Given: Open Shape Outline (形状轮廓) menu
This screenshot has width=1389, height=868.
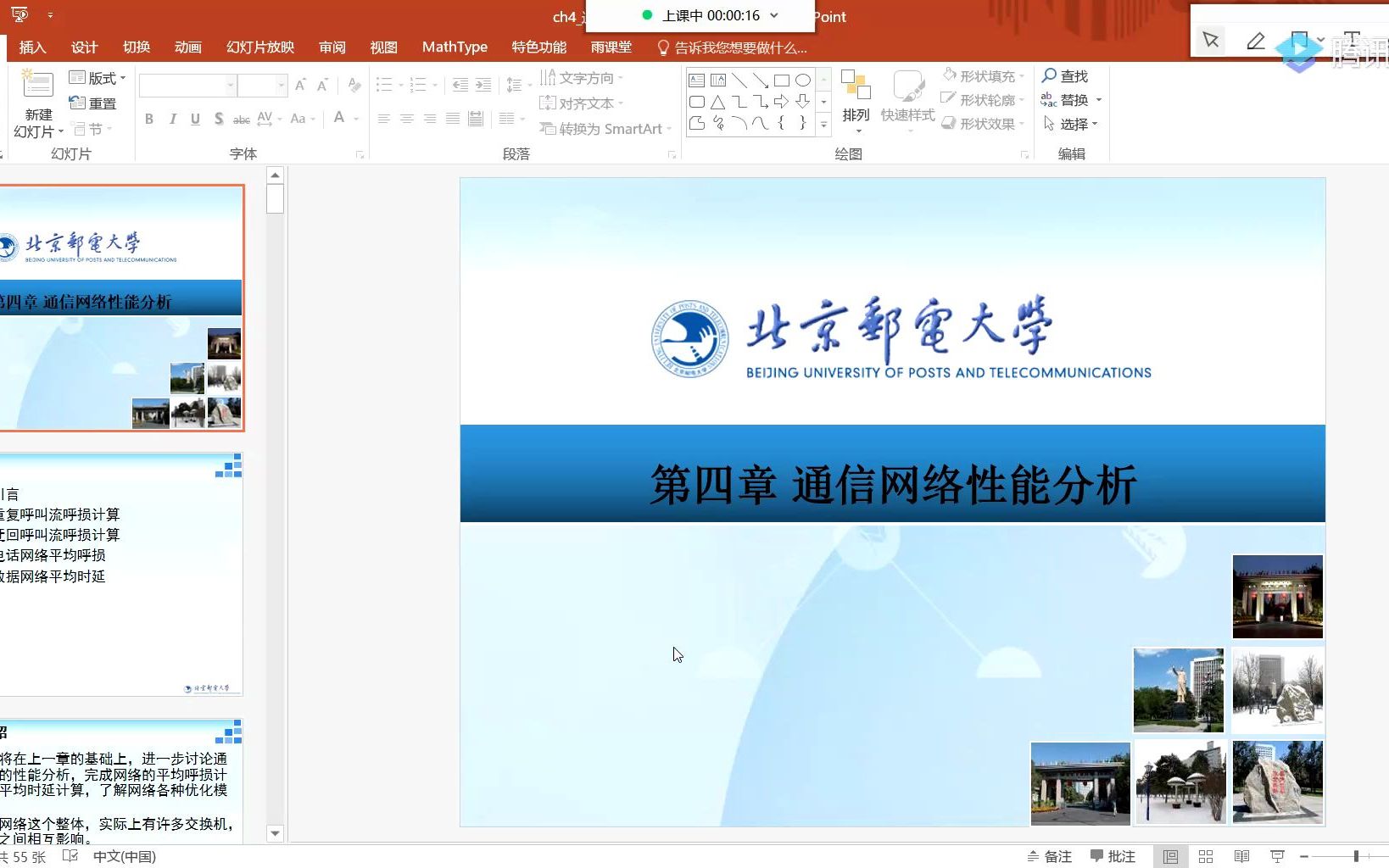Looking at the screenshot, I should click(x=984, y=100).
